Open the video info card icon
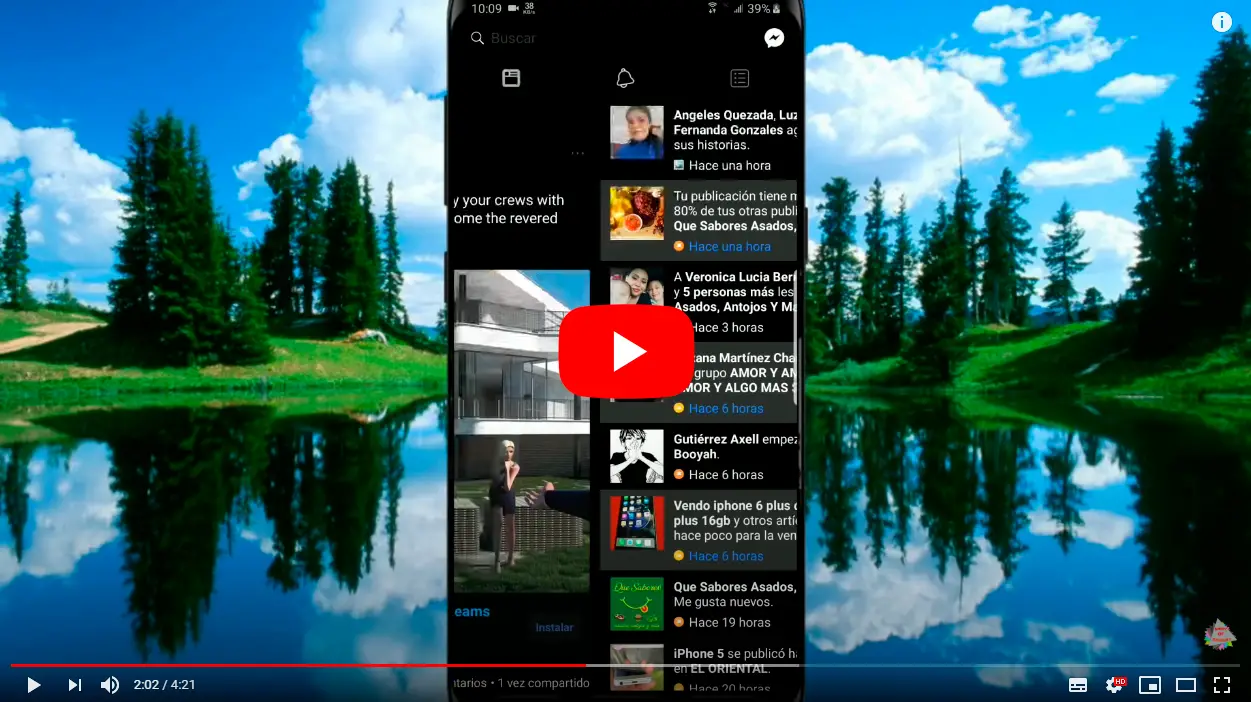The height and width of the screenshot is (702, 1251). (x=1222, y=22)
